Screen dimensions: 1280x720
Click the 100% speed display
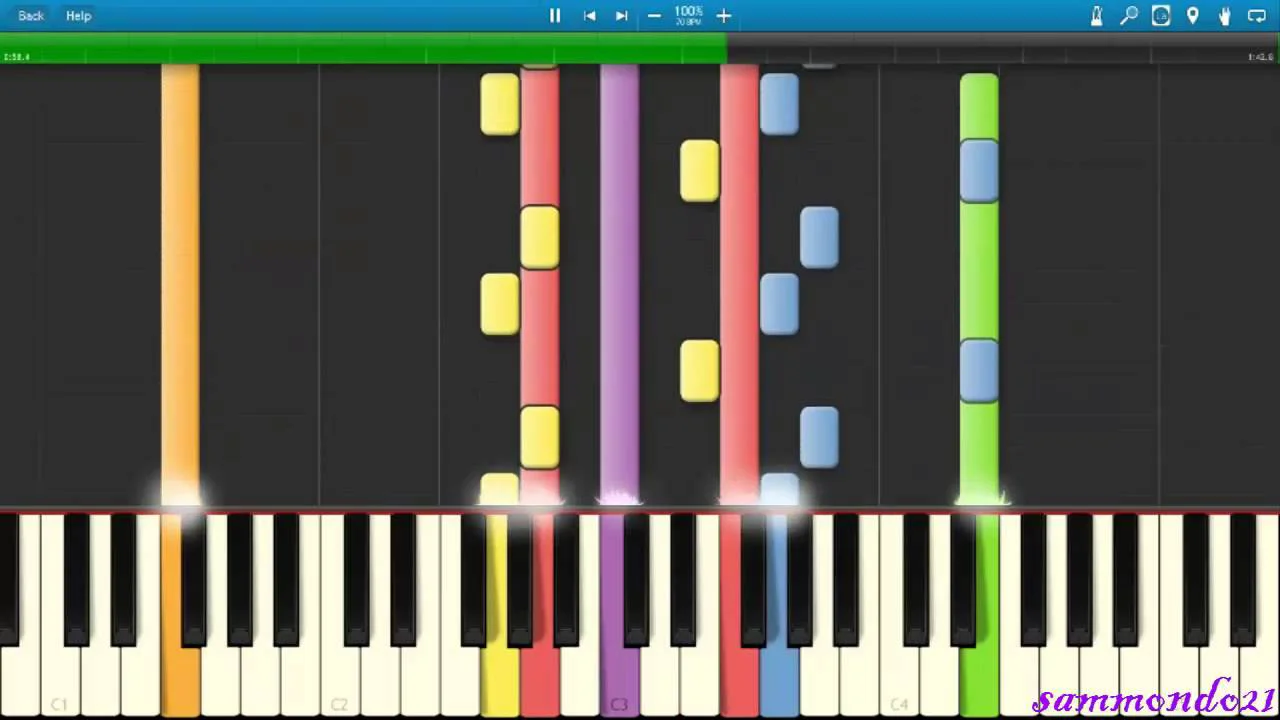(688, 15)
